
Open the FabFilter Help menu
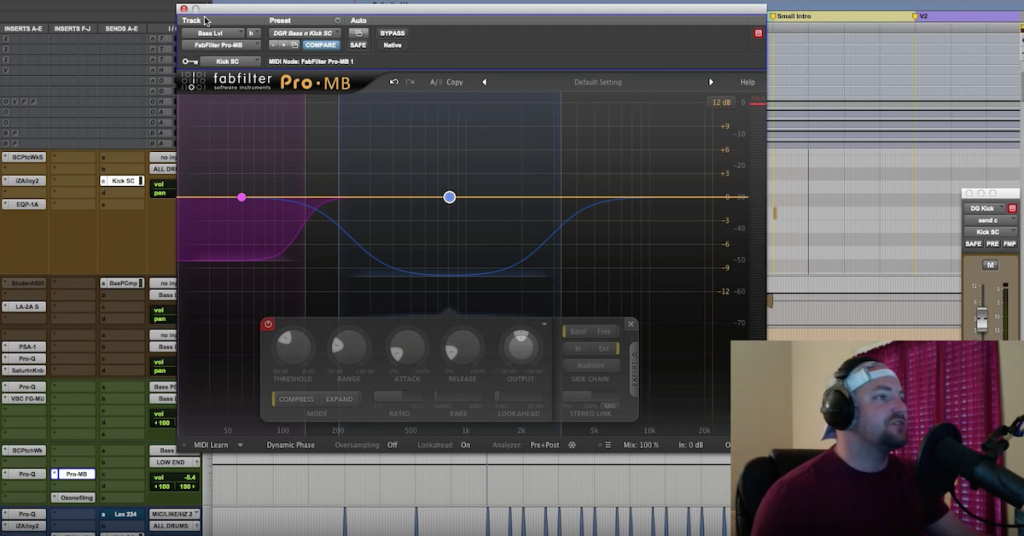tap(747, 82)
